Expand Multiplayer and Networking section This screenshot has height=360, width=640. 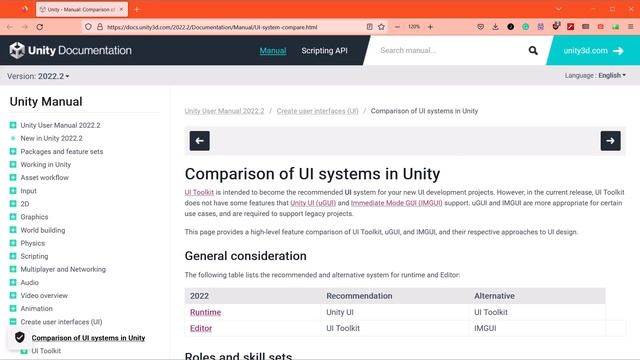[13, 269]
